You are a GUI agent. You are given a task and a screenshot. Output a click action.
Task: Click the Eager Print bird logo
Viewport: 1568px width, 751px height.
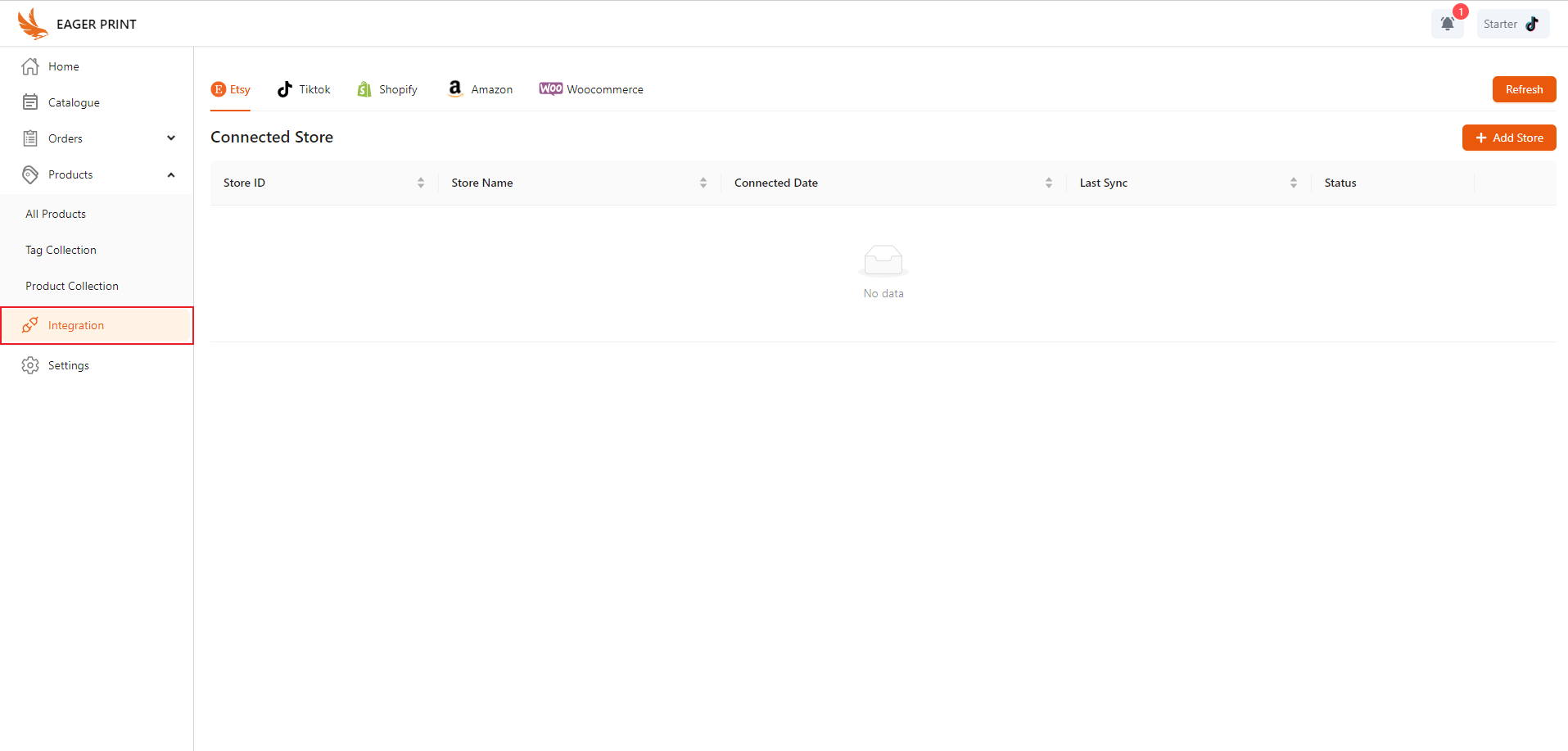(x=33, y=24)
